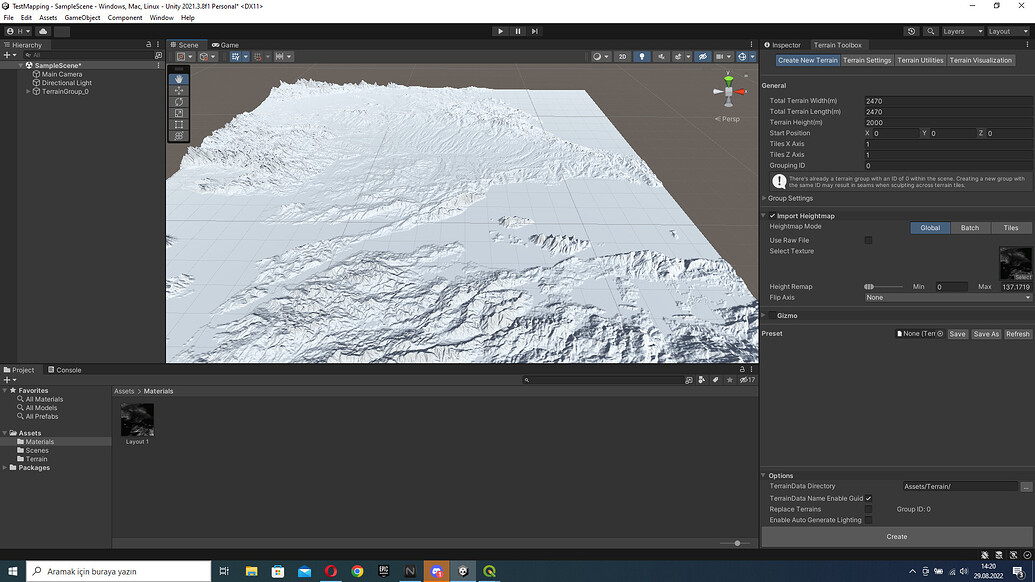Enable Auto Generate Lighting checkbox
The height and width of the screenshot is (582, 1035).
(868, 520)
